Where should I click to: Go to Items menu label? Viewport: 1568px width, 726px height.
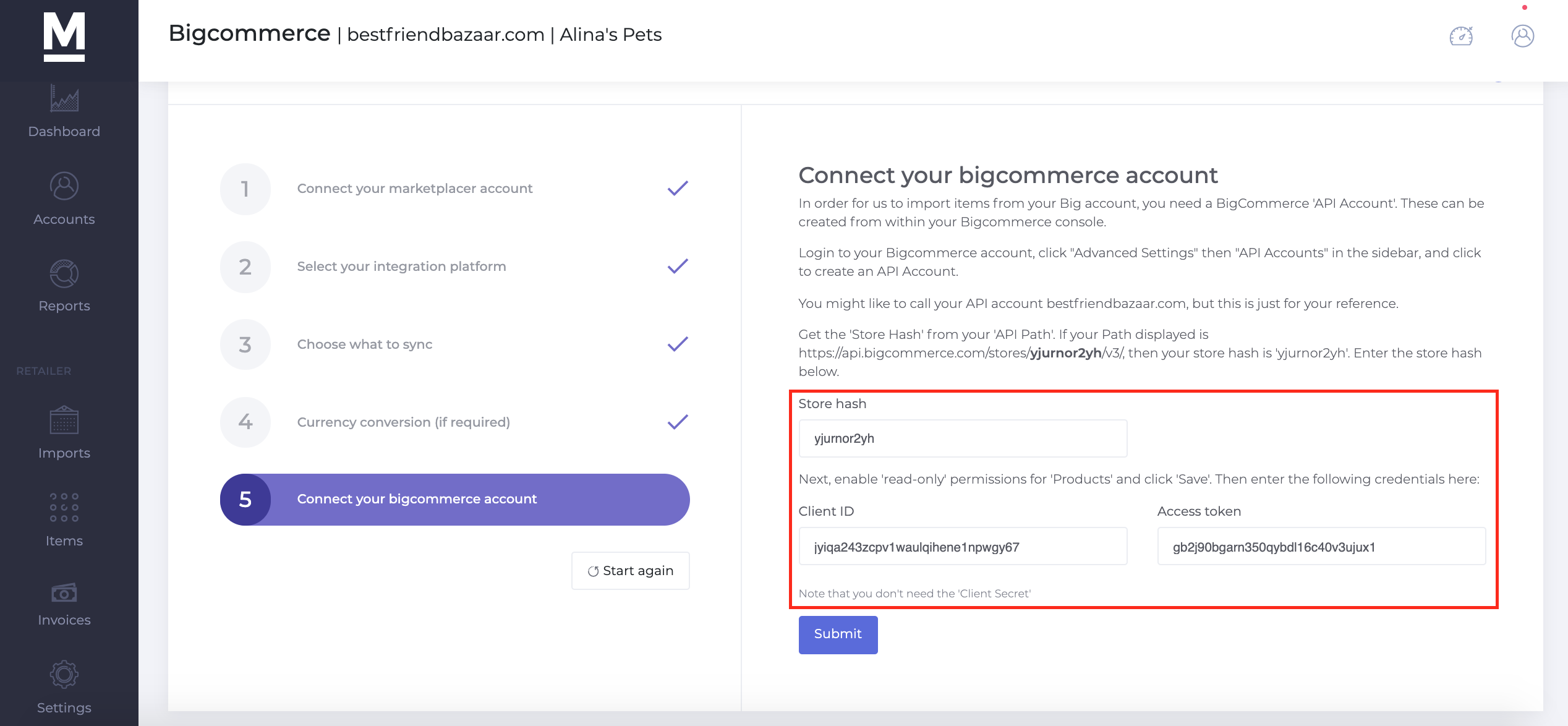(x=64, y=540)
